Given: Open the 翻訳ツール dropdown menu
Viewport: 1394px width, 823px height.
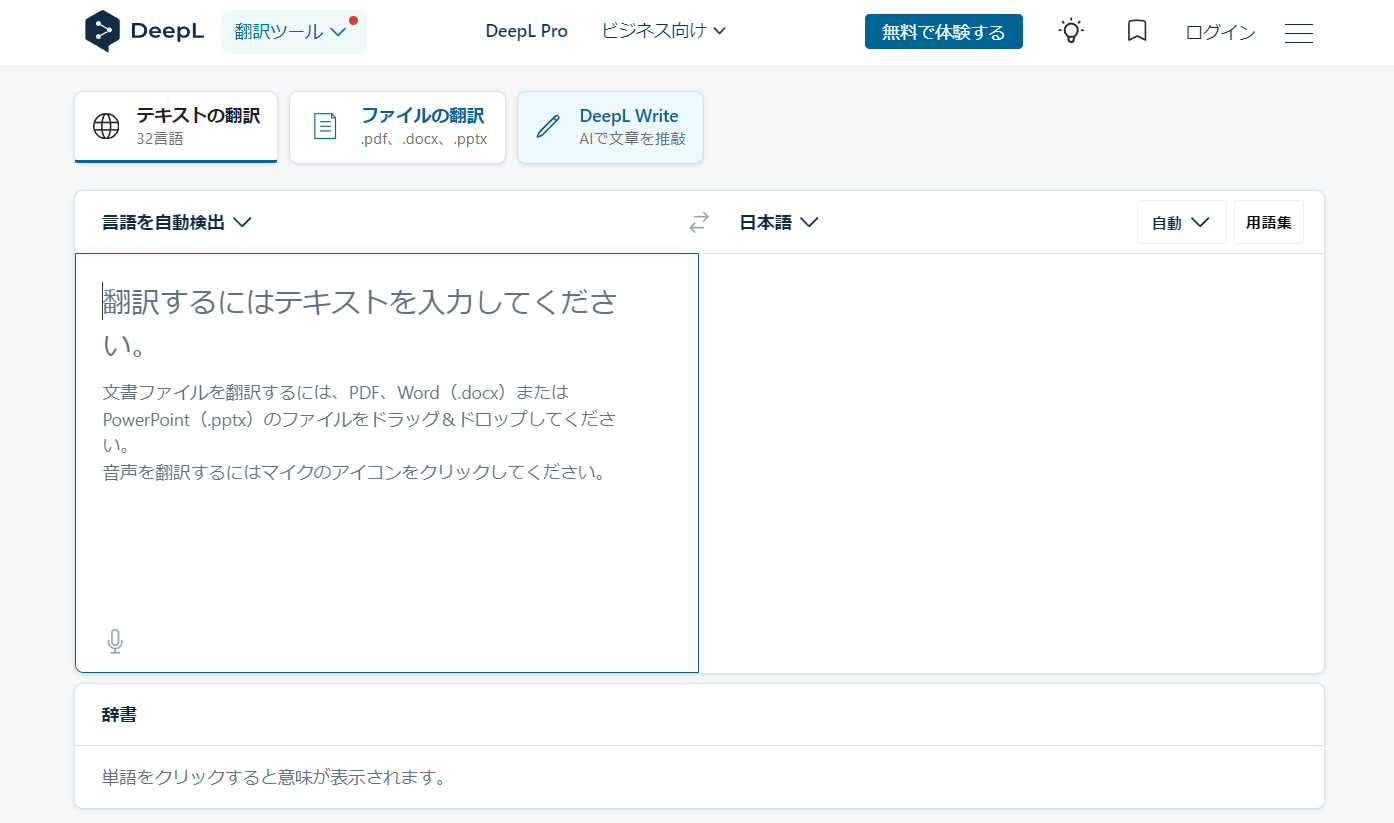Looking at the screenshot, I should point(293,32).
